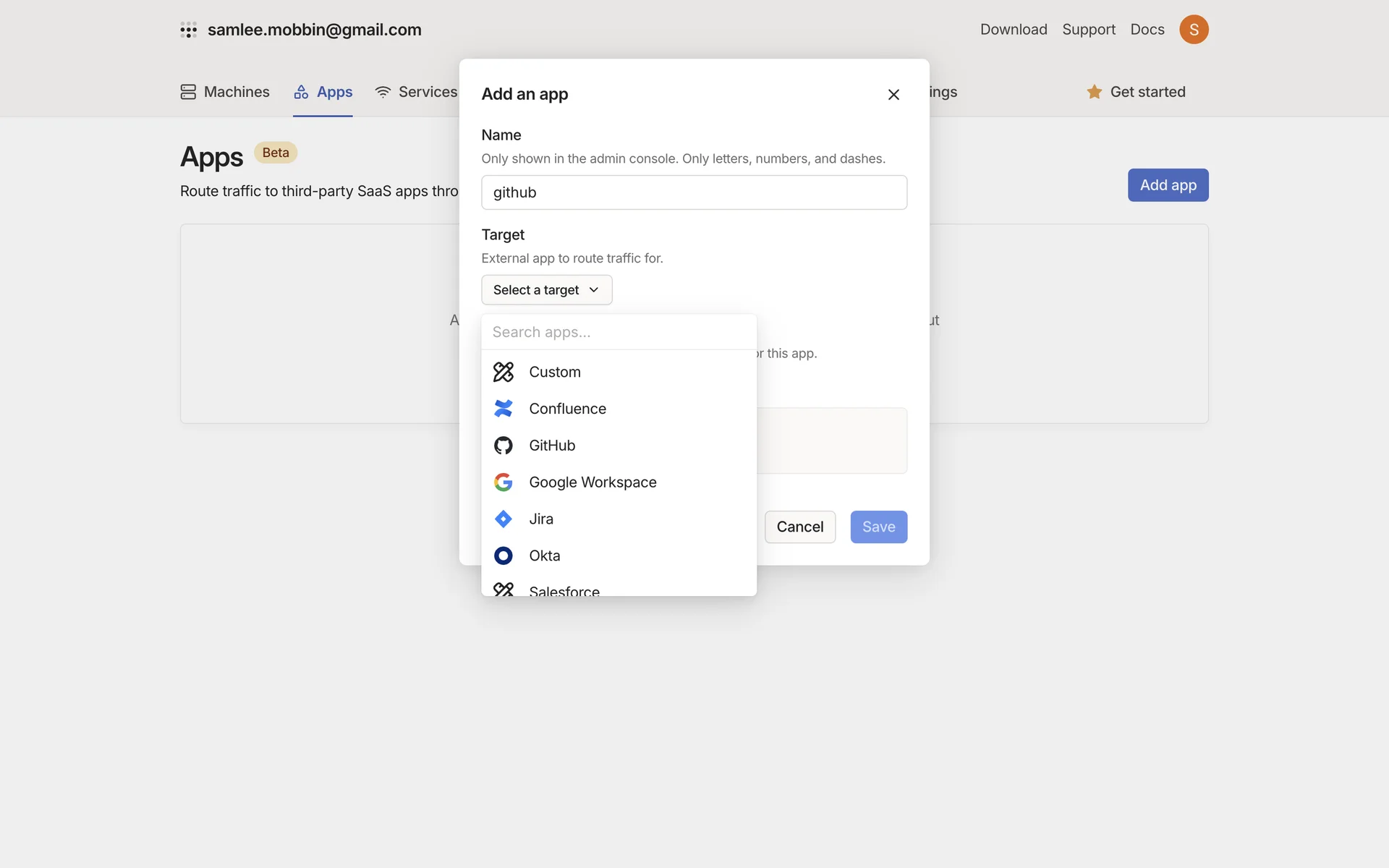This screenshot has height=868, width=1389.
Task: Choose Salesforce from the target list
Action: 564,590
